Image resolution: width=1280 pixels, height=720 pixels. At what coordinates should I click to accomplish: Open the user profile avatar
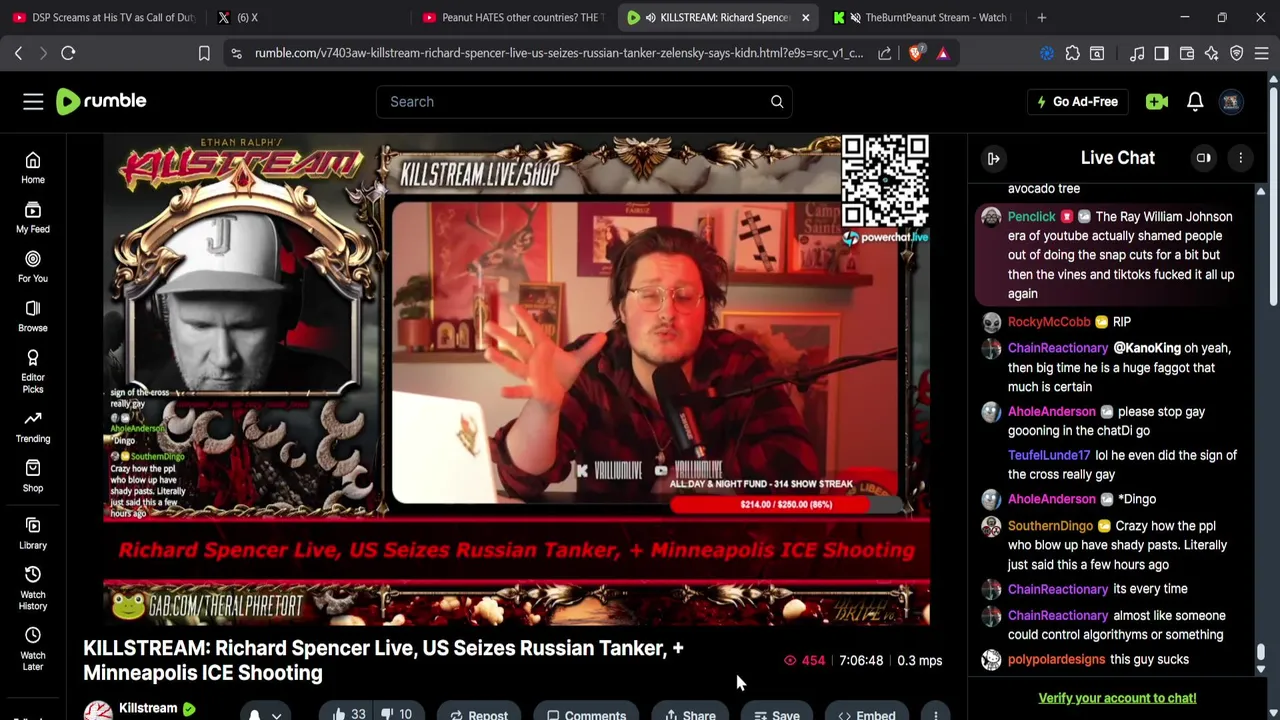tap(1231, 101)
